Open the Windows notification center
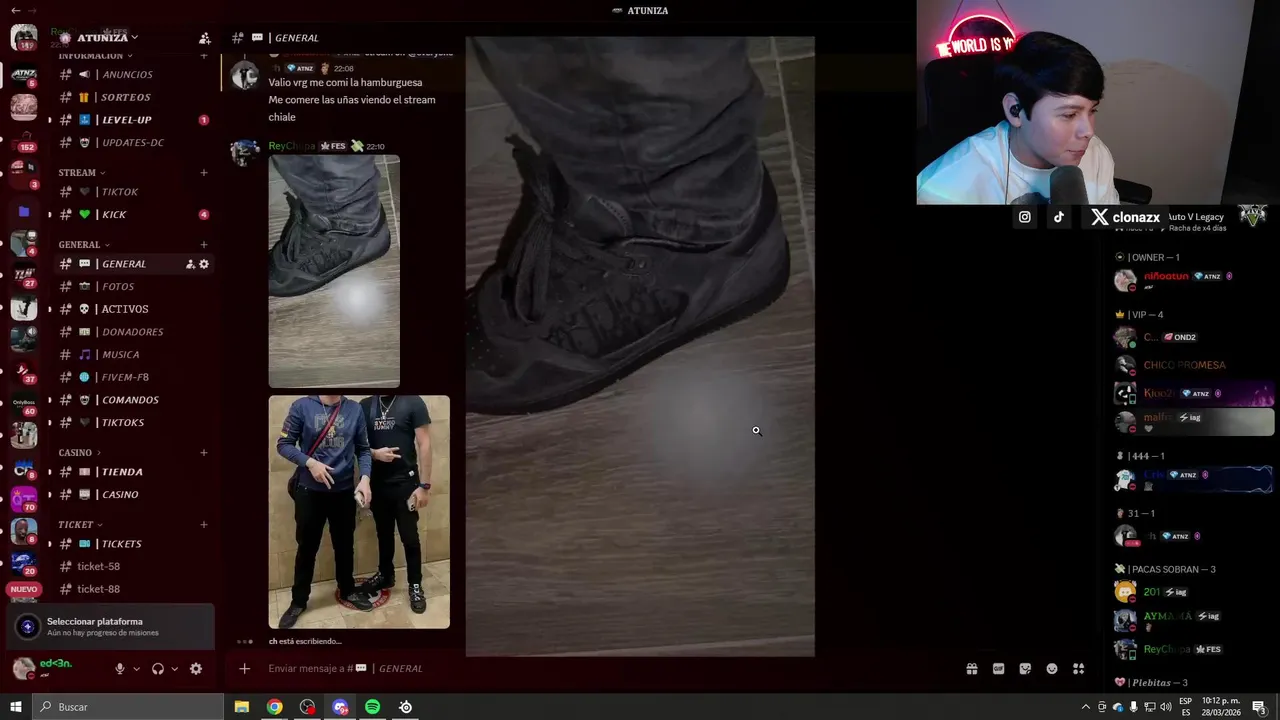Viewport: 1280px width, 720px height. click(1259, 707)
